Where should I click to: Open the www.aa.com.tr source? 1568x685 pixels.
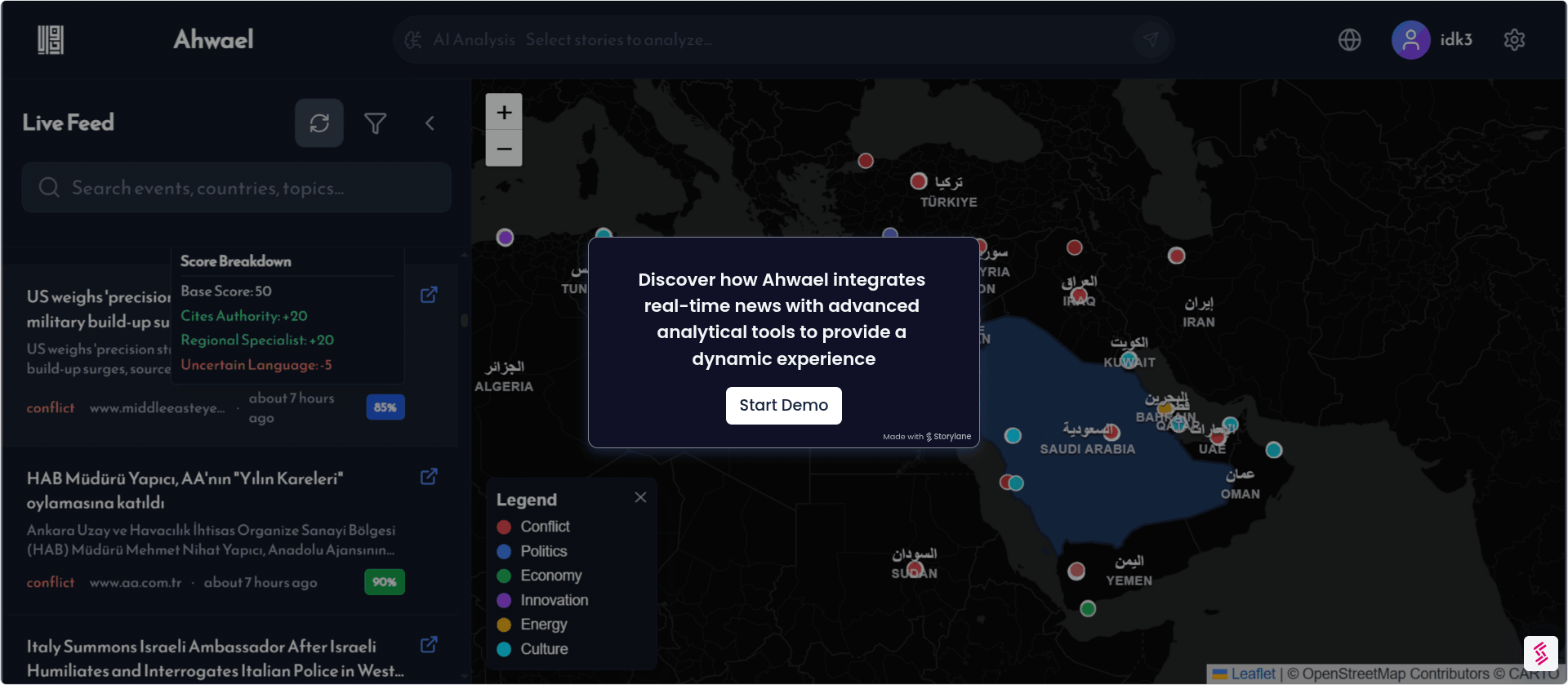[x=136, y=582]
